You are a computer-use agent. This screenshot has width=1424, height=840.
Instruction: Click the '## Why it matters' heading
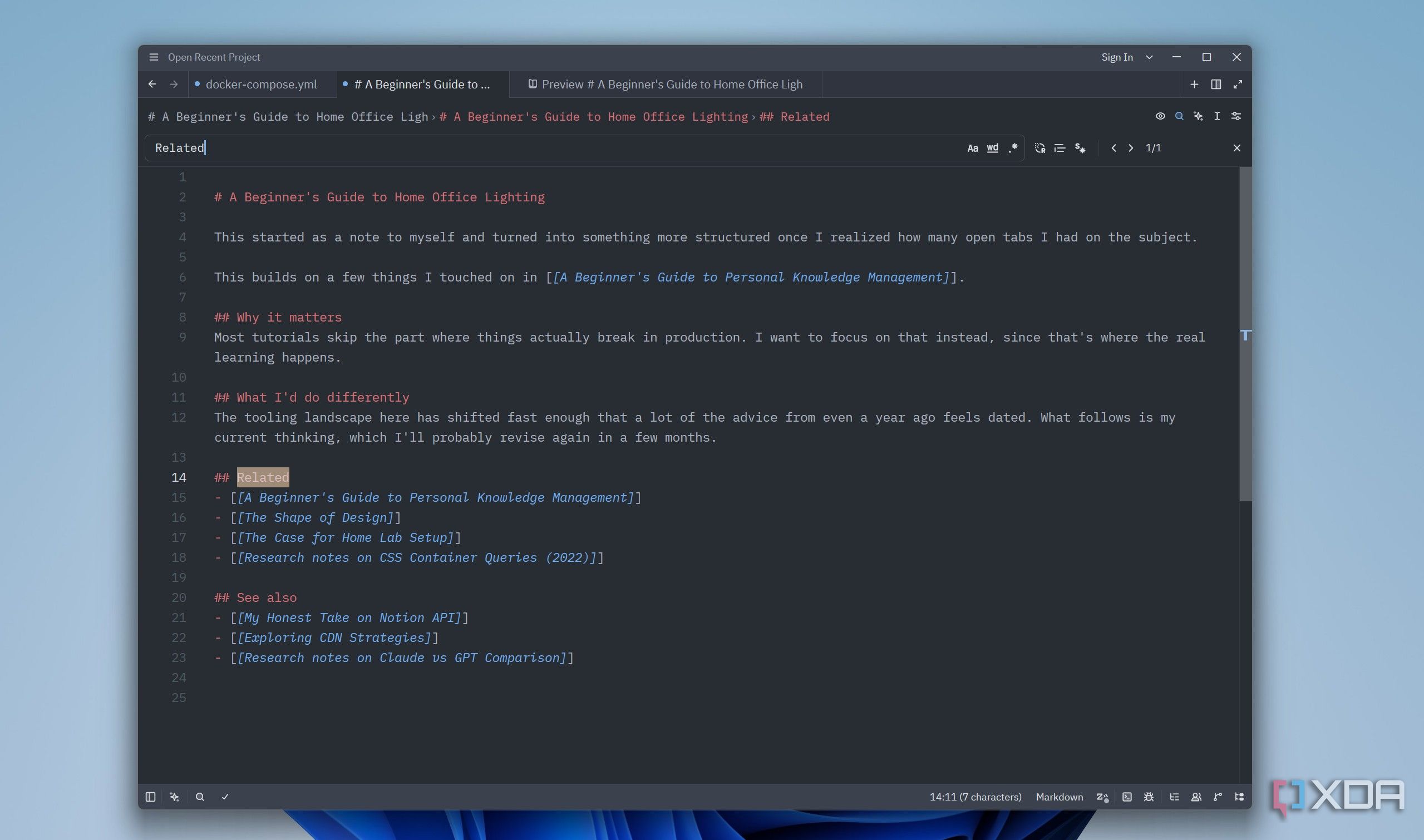click(x=278, y=317)
